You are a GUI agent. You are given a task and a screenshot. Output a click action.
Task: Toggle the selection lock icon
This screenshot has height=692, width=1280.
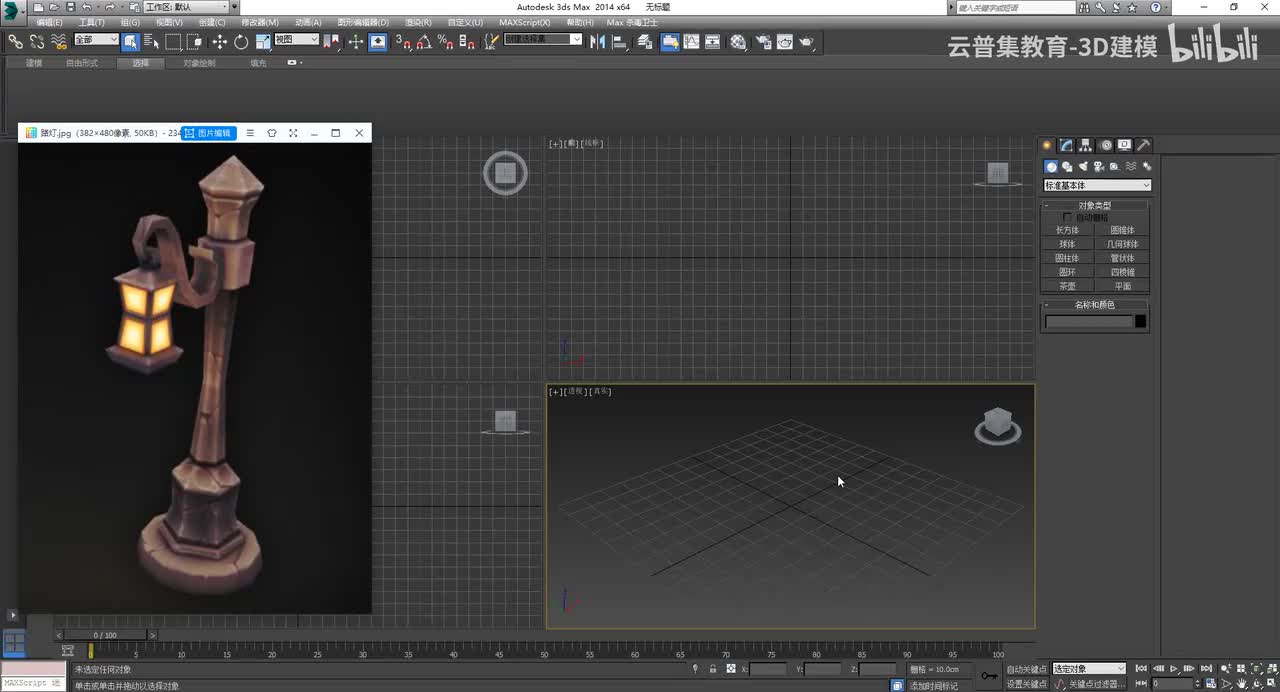tap(713, 669)
